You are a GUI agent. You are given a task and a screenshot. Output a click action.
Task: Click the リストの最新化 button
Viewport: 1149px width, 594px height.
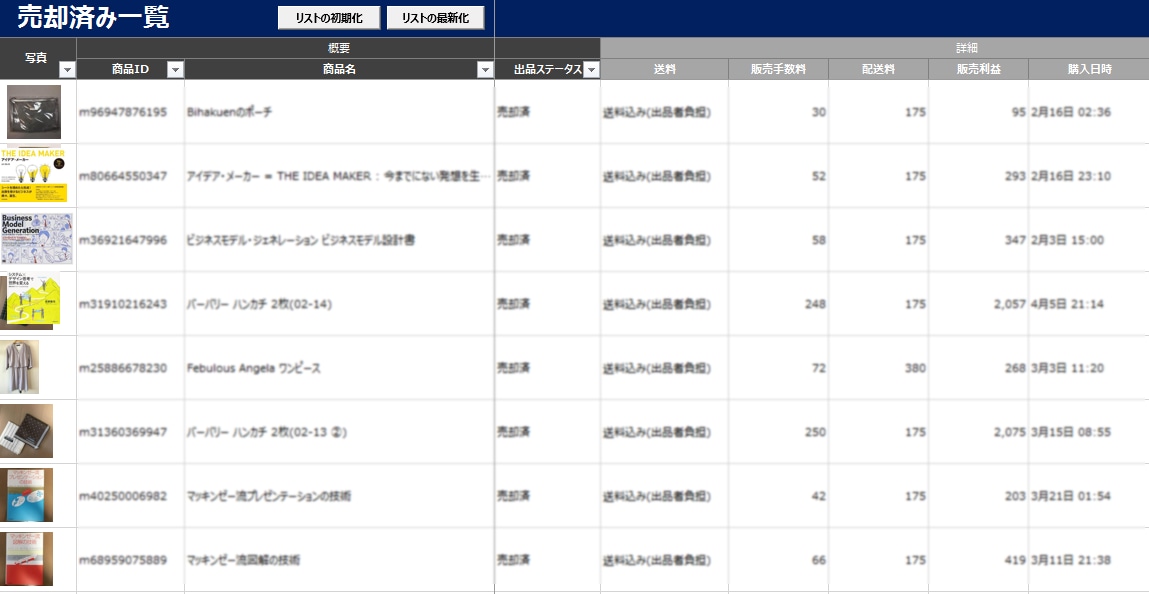point(435,18)
